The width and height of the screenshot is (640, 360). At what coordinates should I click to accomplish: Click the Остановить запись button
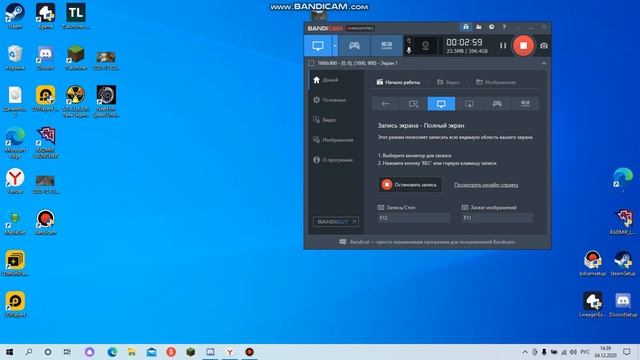point(410,184)
